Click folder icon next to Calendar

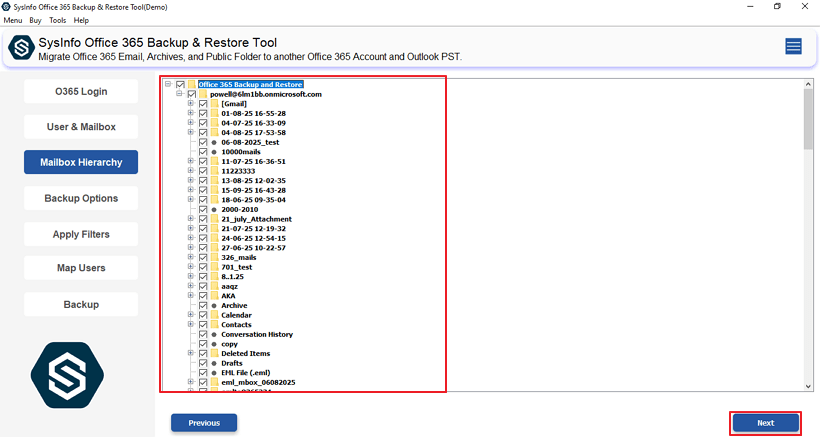pyautogui.click(x=214, y=315)
